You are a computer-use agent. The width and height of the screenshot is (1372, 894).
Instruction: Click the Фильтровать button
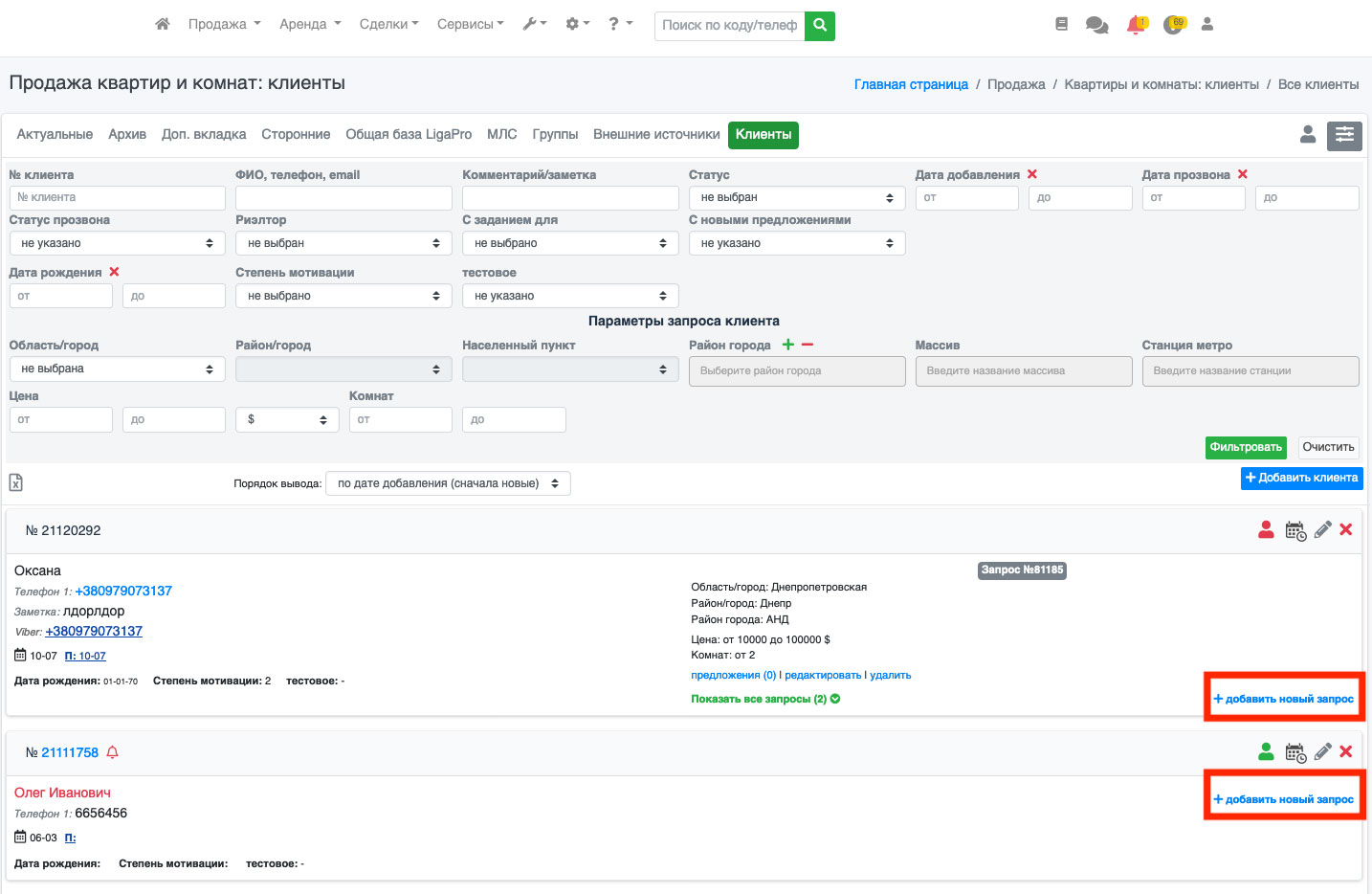point(1246,447)
